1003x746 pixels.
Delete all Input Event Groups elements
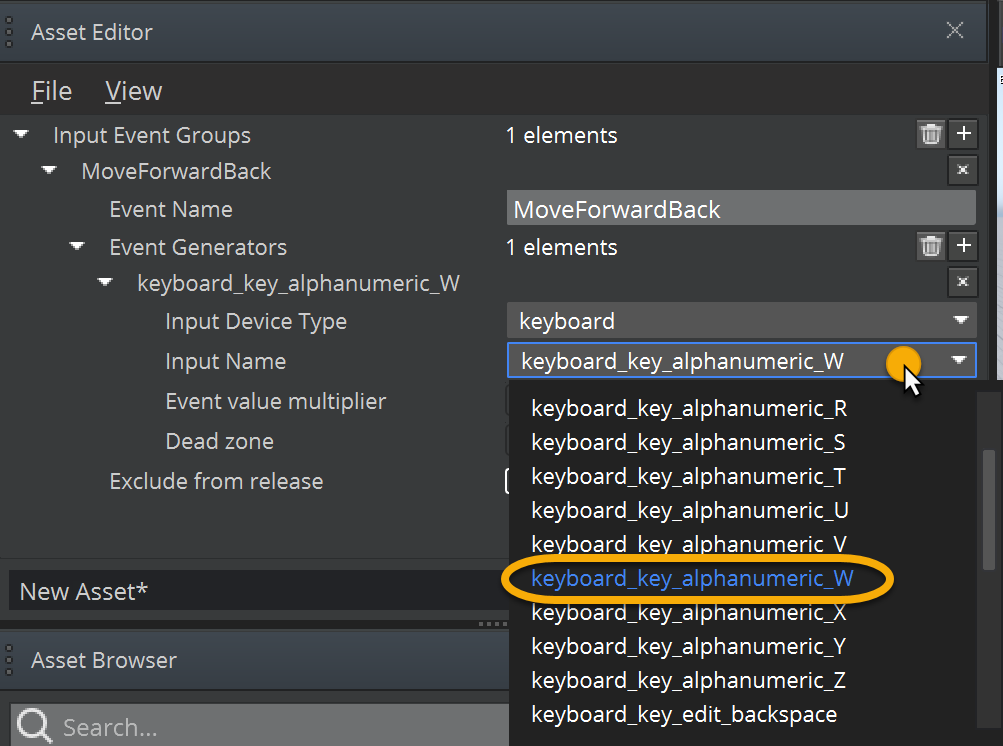pos(930,134)
